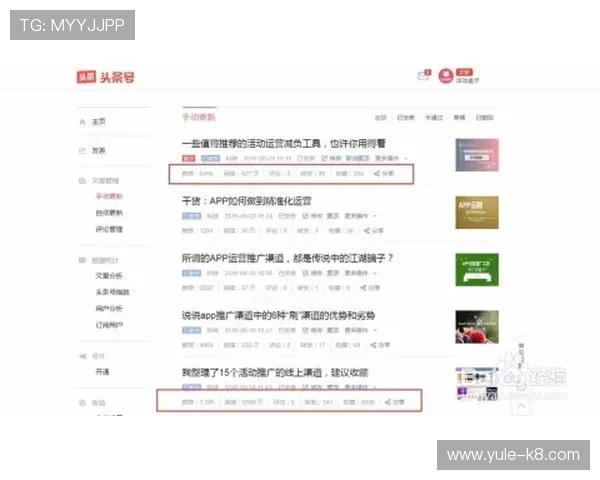The height and width of the screenshot is (480, 600).
Task: Open article 所谓的APP运营推广渠道
Action: click(x=287, y=258)
